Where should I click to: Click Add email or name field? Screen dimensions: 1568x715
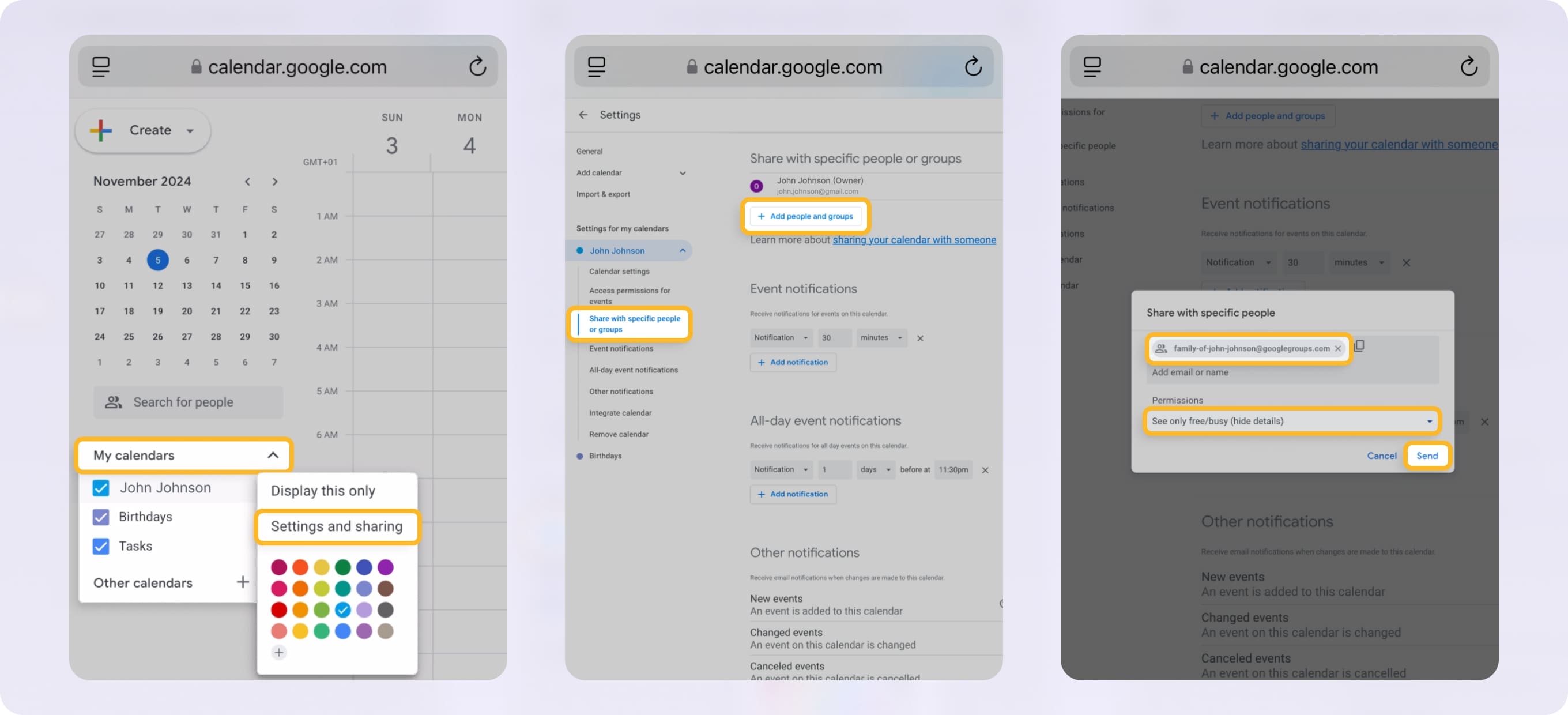point(1189,372)
